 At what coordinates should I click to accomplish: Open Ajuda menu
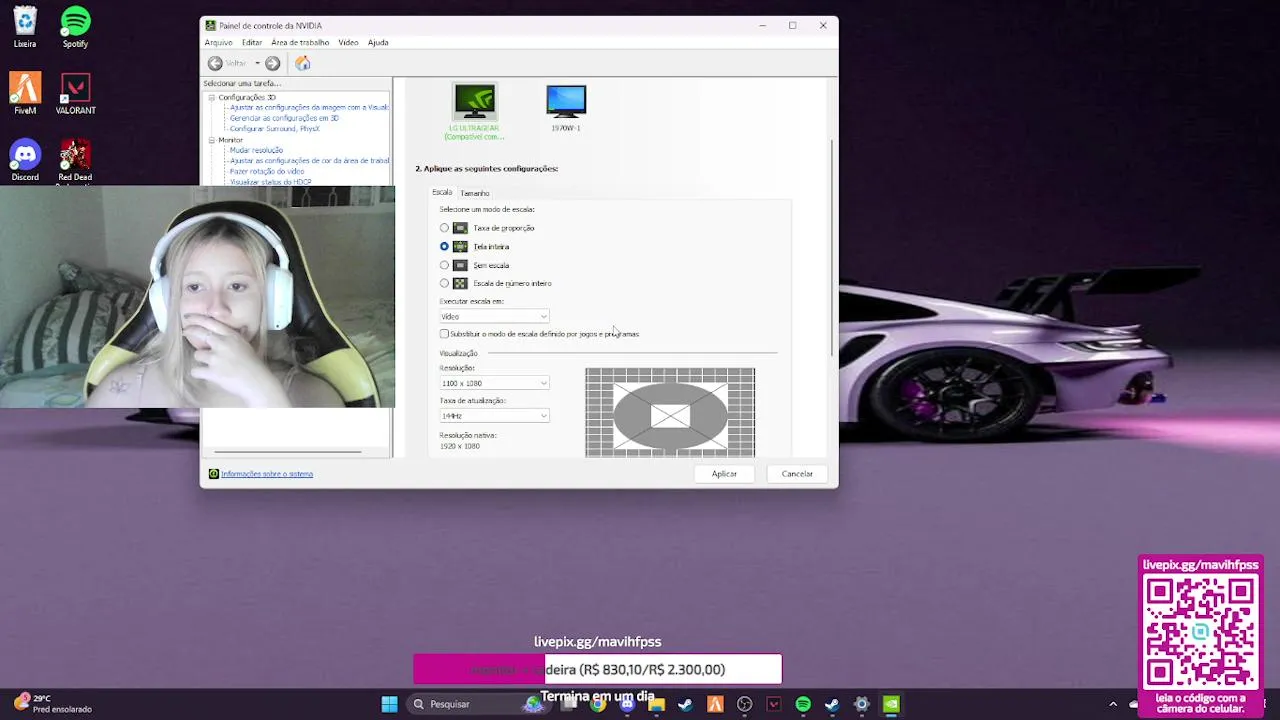click(378, 42)
